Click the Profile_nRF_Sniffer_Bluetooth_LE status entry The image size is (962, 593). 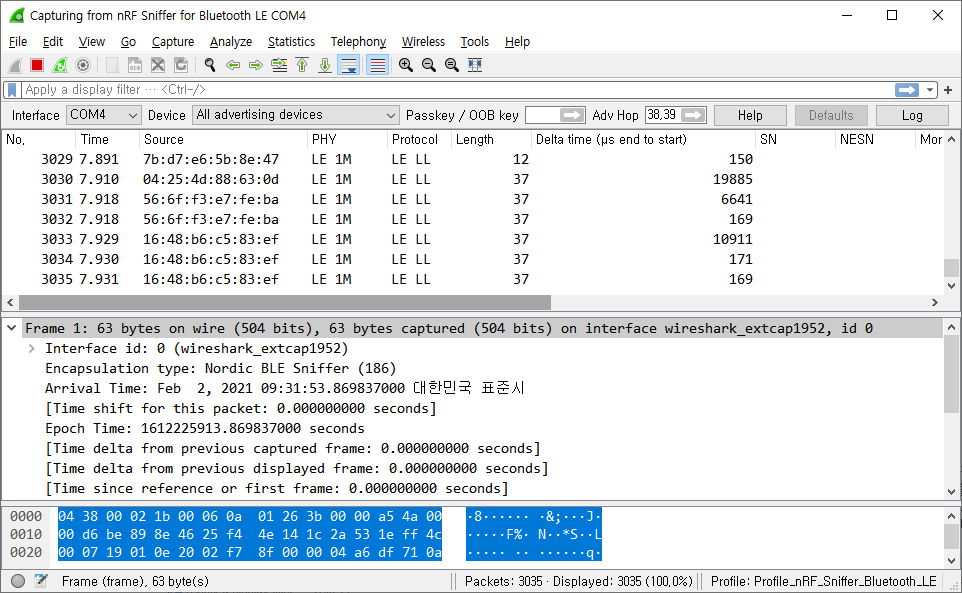pos(823,581)
